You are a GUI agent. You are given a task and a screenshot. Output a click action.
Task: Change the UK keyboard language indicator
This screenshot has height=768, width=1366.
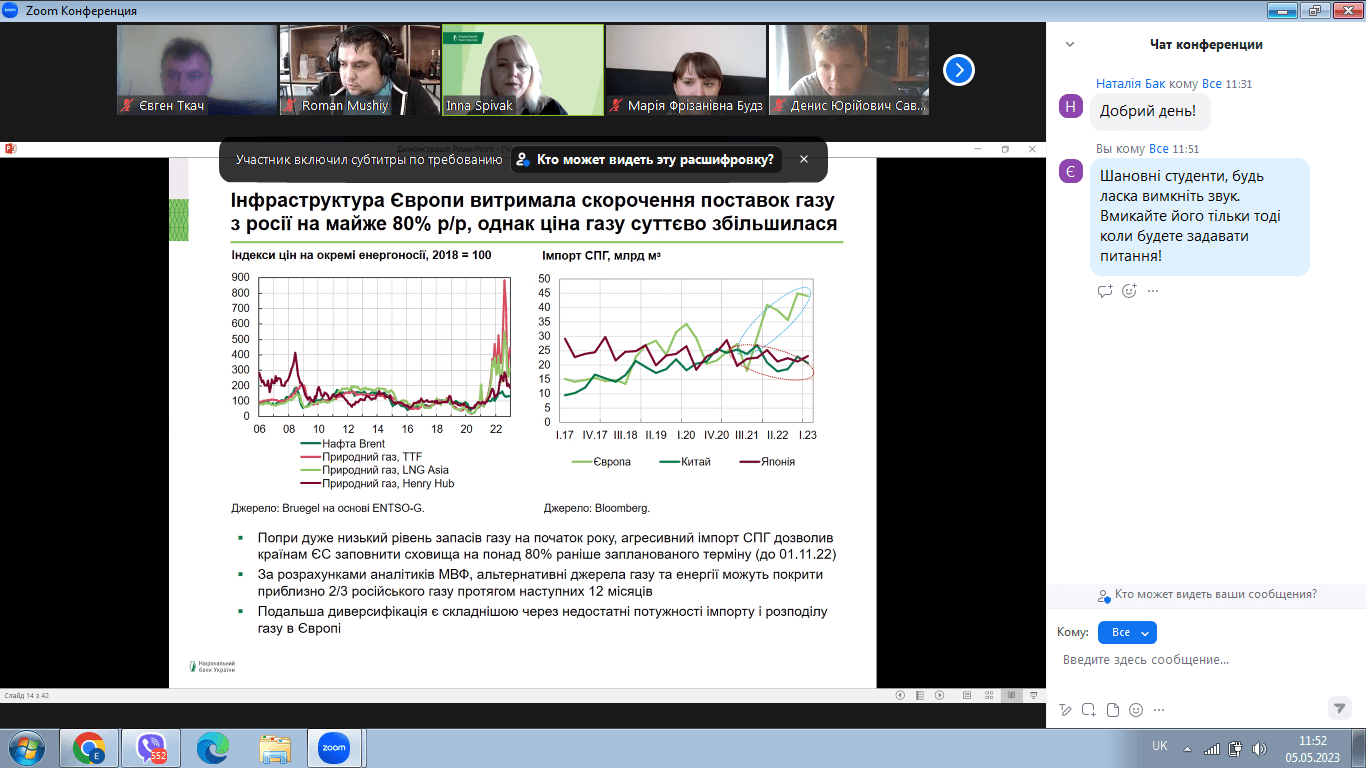click(1160, 747)
